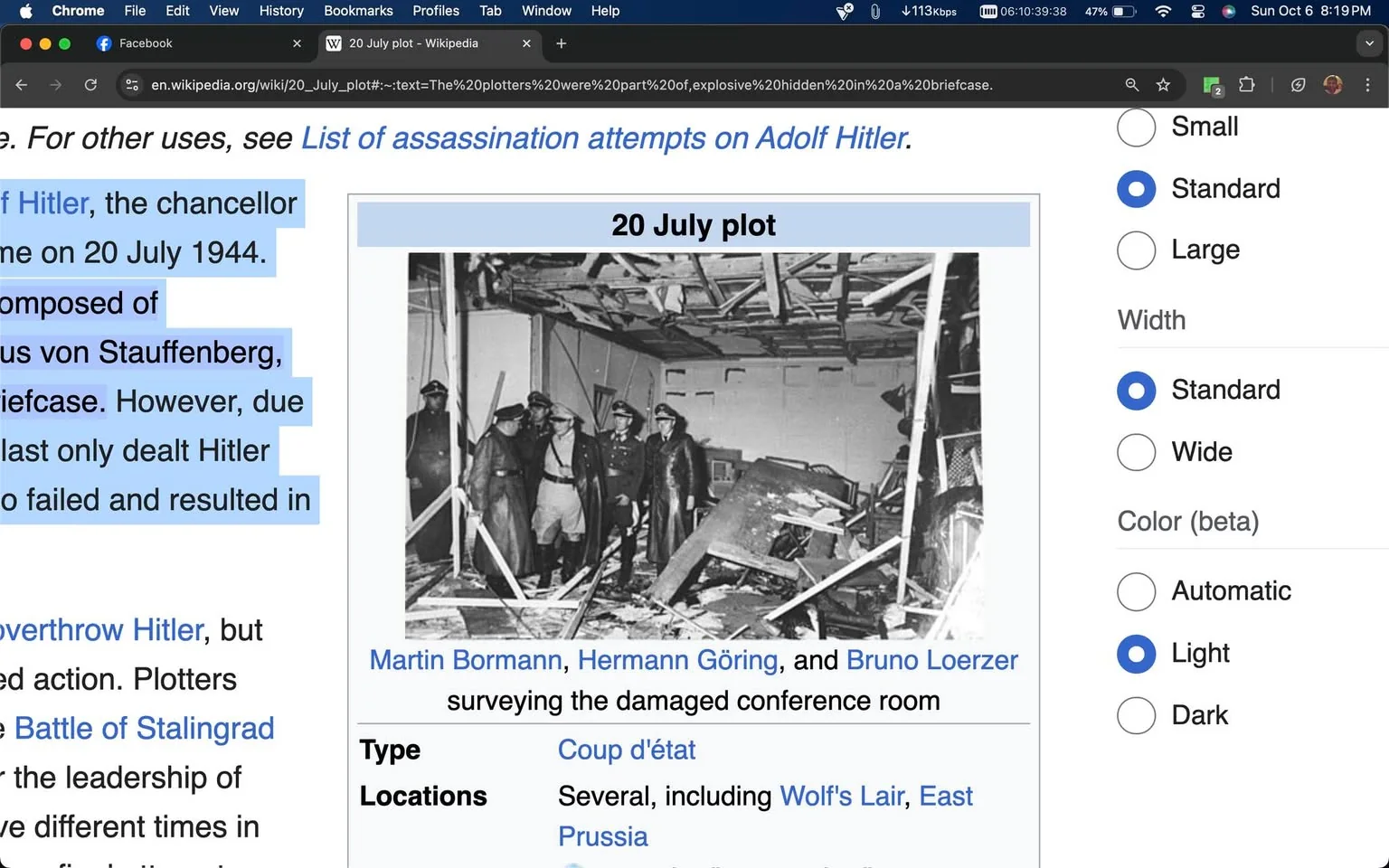Click the network speed 113Kbps indicator
Screen dimensions: 1389x868
tap(929, 11)
